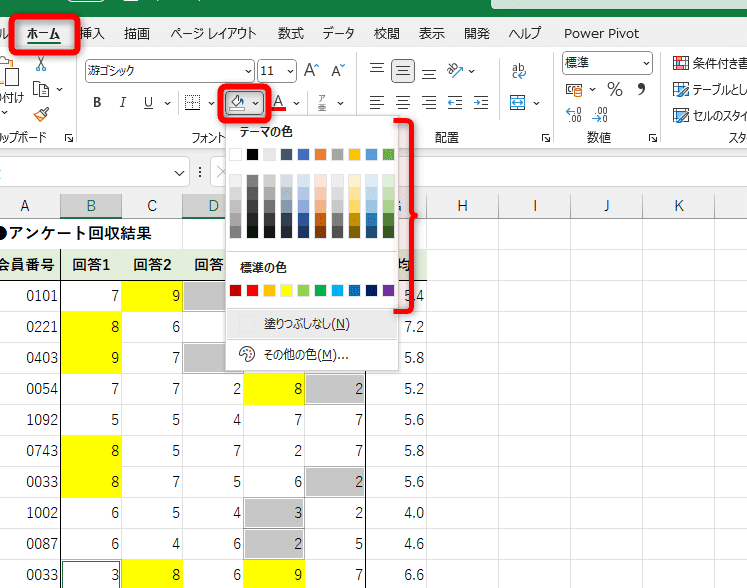The width and height of the screenshot is (747, 588).
Task: Click the percent style icon
Action: click(614, 90)
